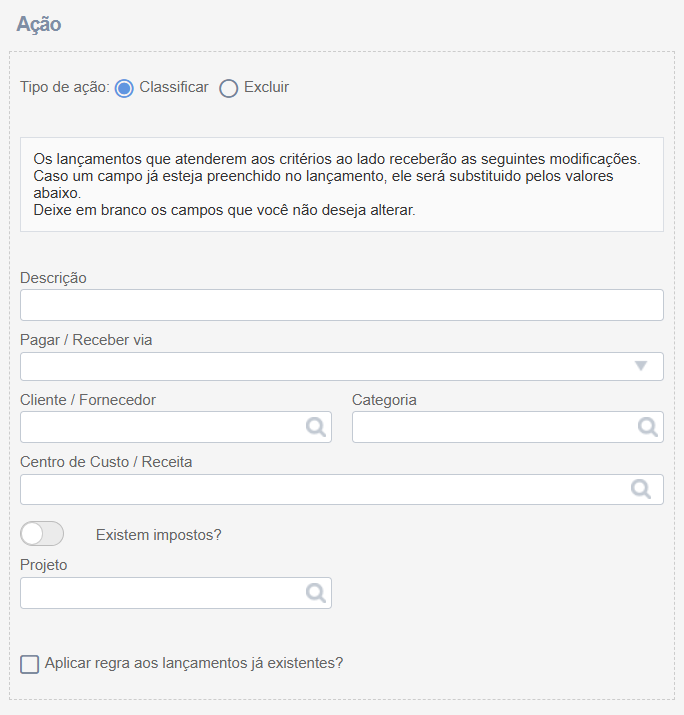
Task: Click the Projeto field's magnifier icon
Action: click(316, 593)
